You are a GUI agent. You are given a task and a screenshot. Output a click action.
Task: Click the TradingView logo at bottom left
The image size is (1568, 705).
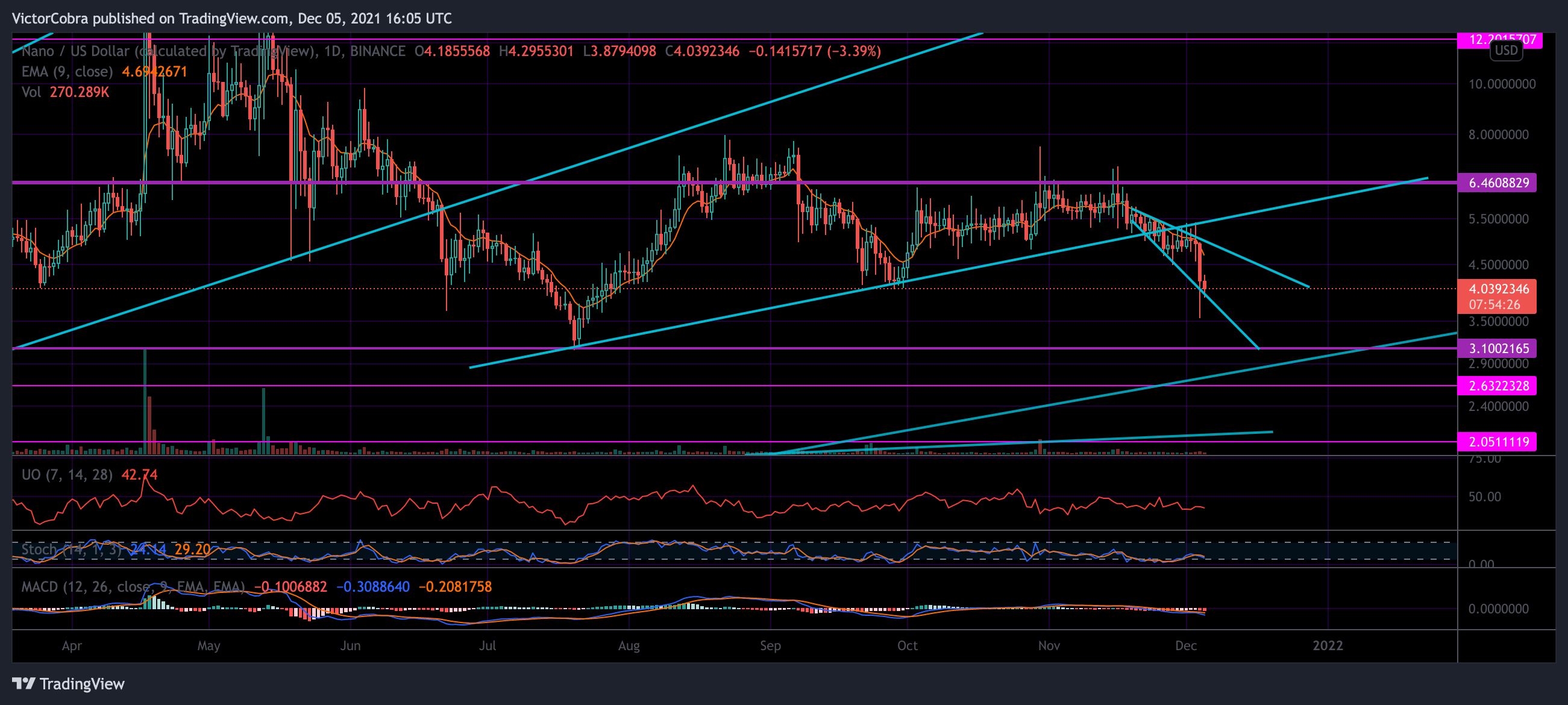68,684
